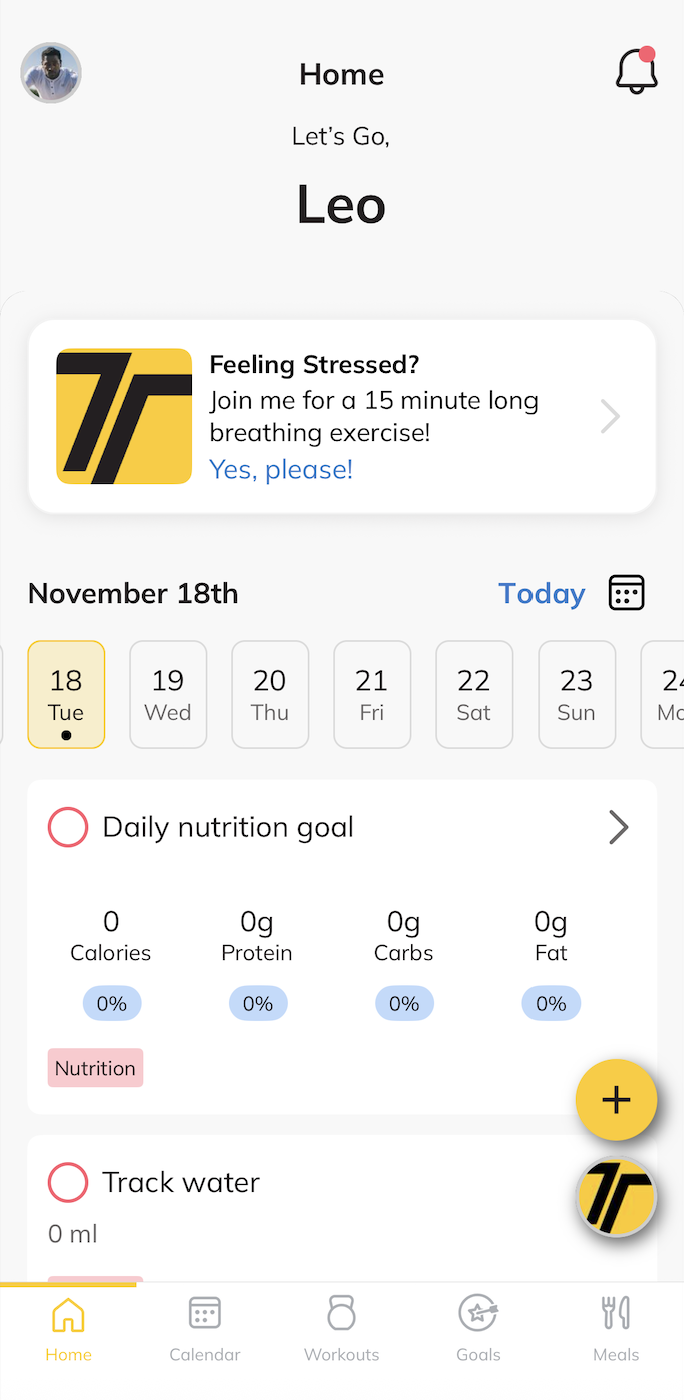This screenshot has width=684, height=1400.
Task: Jump back with the Today button
Action: tap(541, 593)
